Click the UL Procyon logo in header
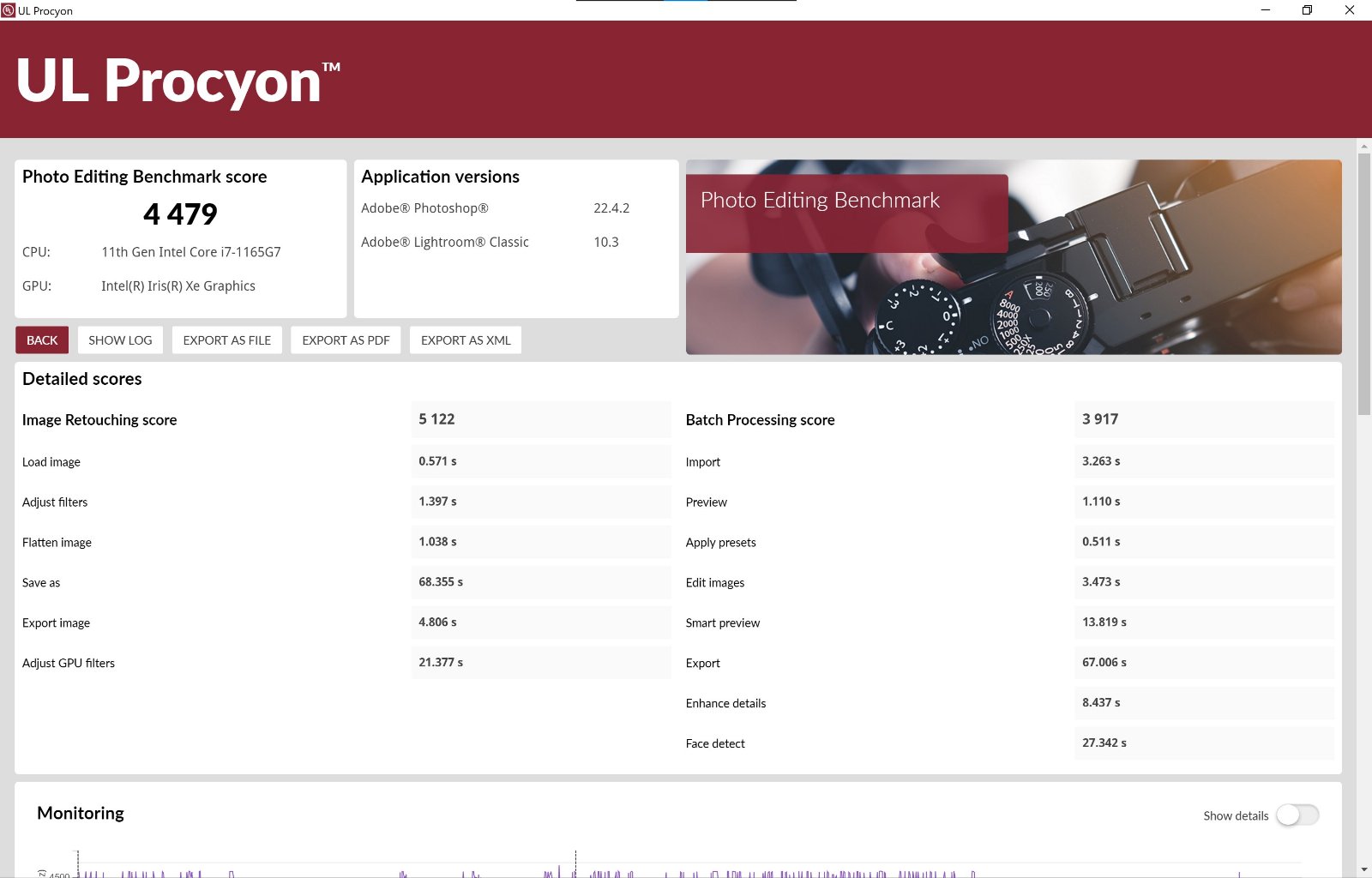This screenshot has width=1372, height=878. pyautogui.click(x=178, y=81)
